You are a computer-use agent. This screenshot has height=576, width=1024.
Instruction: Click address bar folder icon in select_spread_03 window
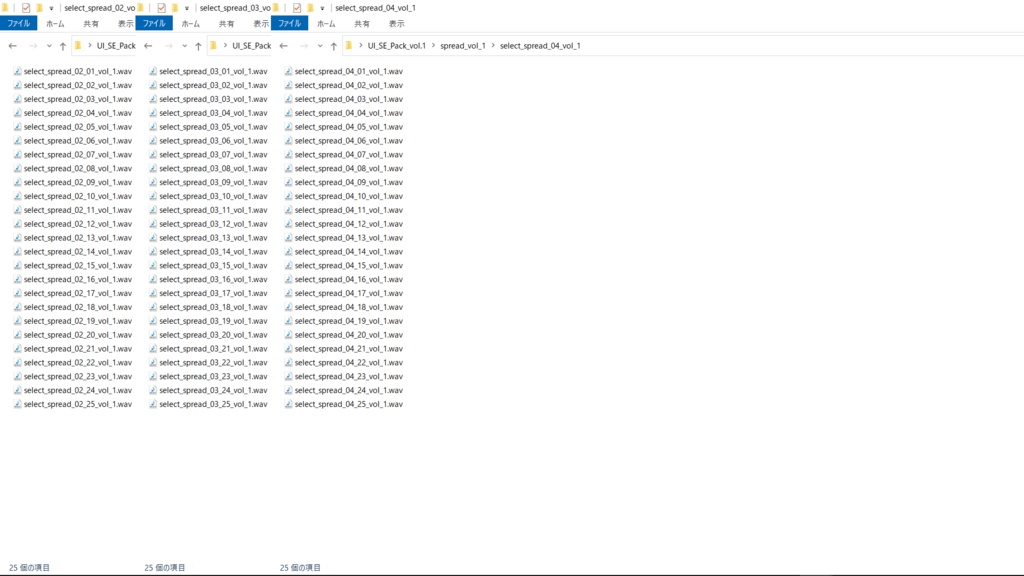click(x=213, y=46)
